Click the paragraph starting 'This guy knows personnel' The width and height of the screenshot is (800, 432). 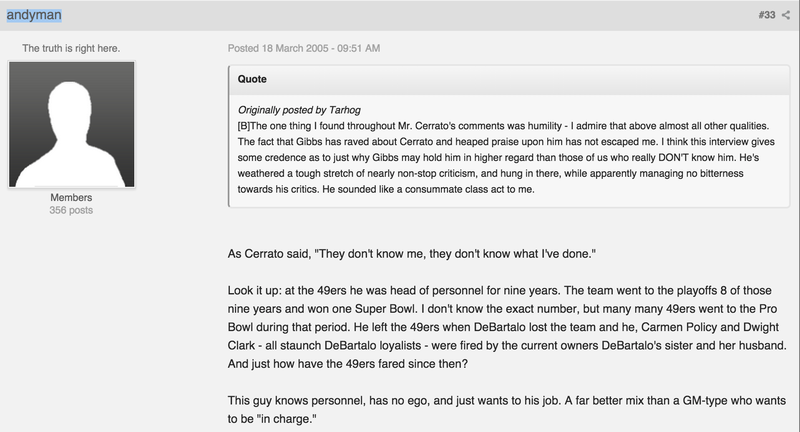507,410
